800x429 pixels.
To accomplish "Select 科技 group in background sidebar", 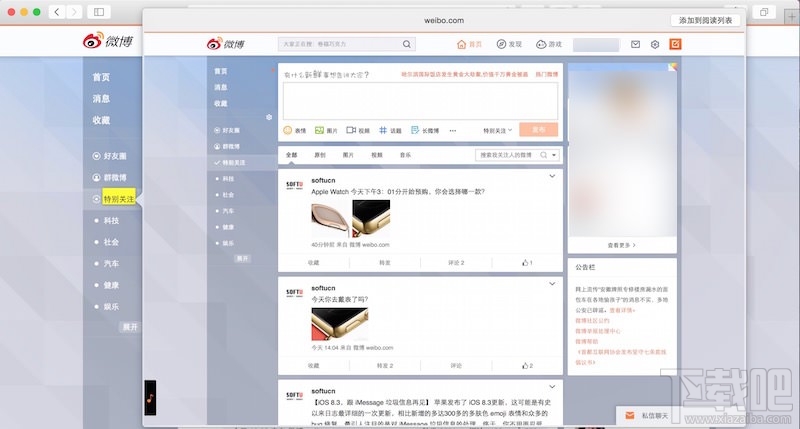I will point(111,220).
